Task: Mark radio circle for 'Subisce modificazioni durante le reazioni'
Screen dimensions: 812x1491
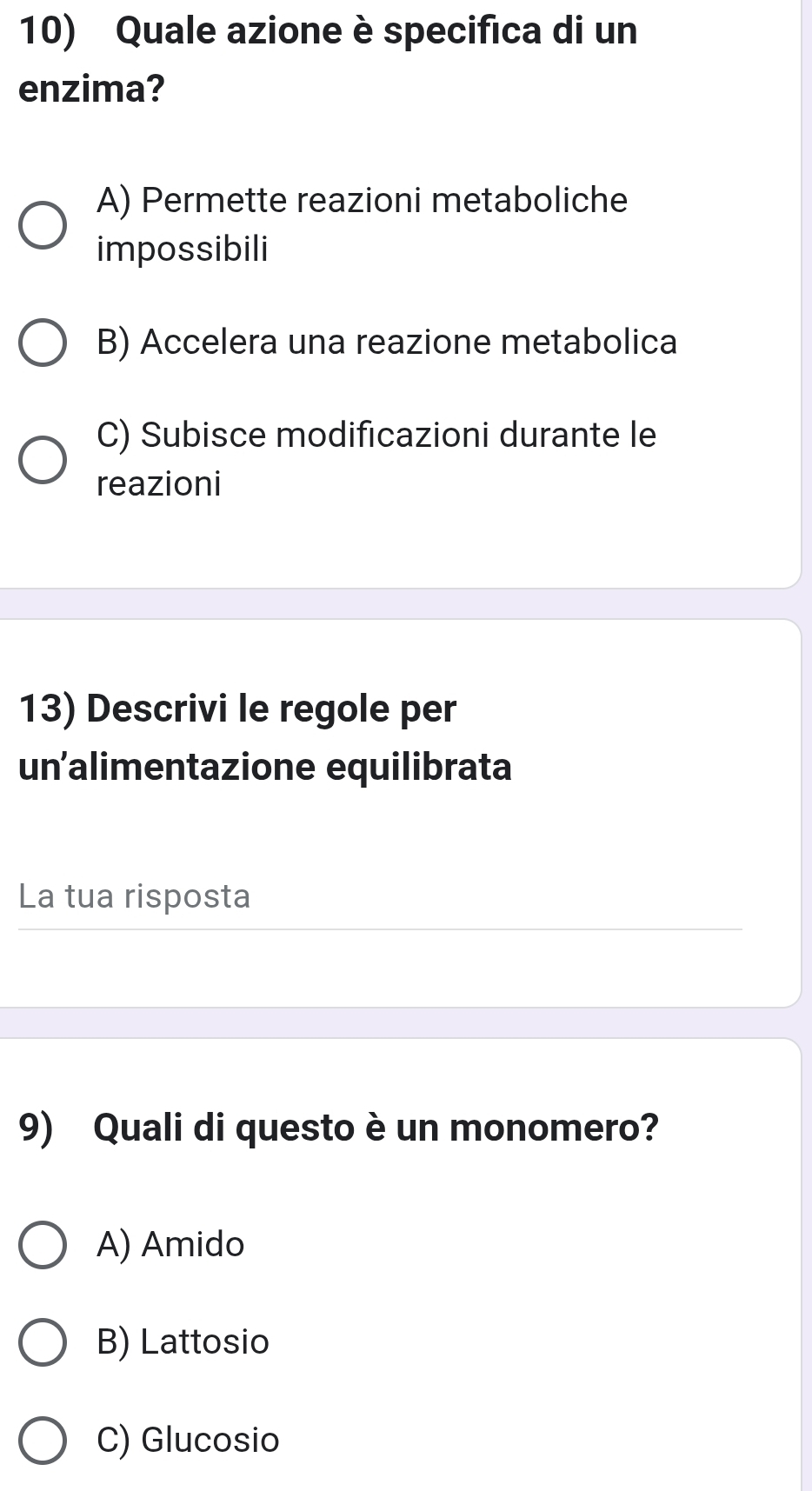Action: click(x=42, y=459)
